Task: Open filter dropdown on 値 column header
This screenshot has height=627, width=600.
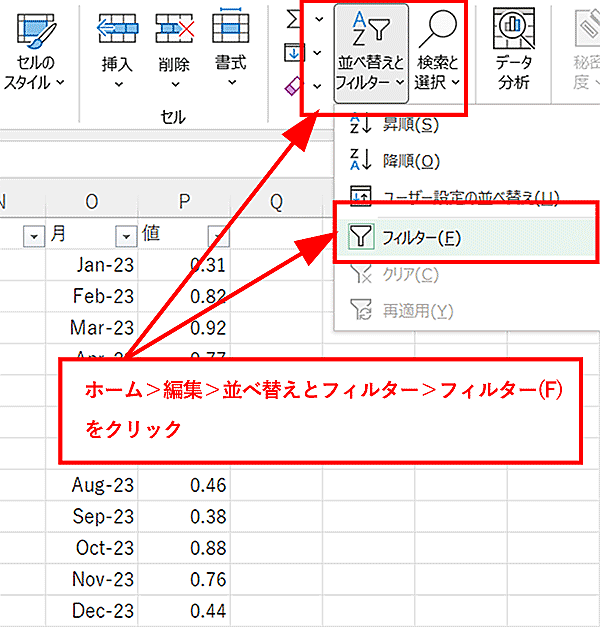Action: coord(217,236)
